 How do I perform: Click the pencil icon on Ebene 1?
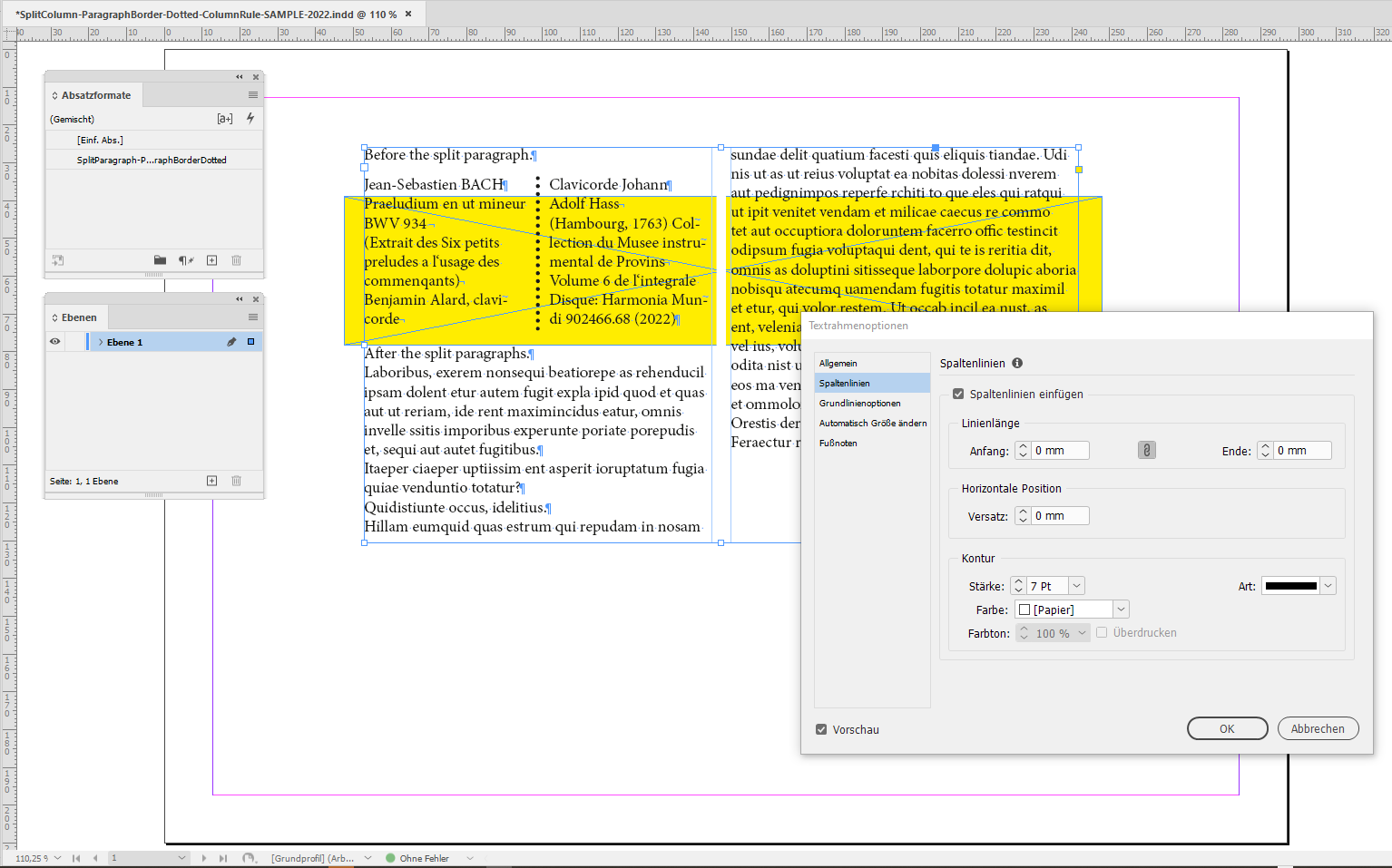(233, 341)
